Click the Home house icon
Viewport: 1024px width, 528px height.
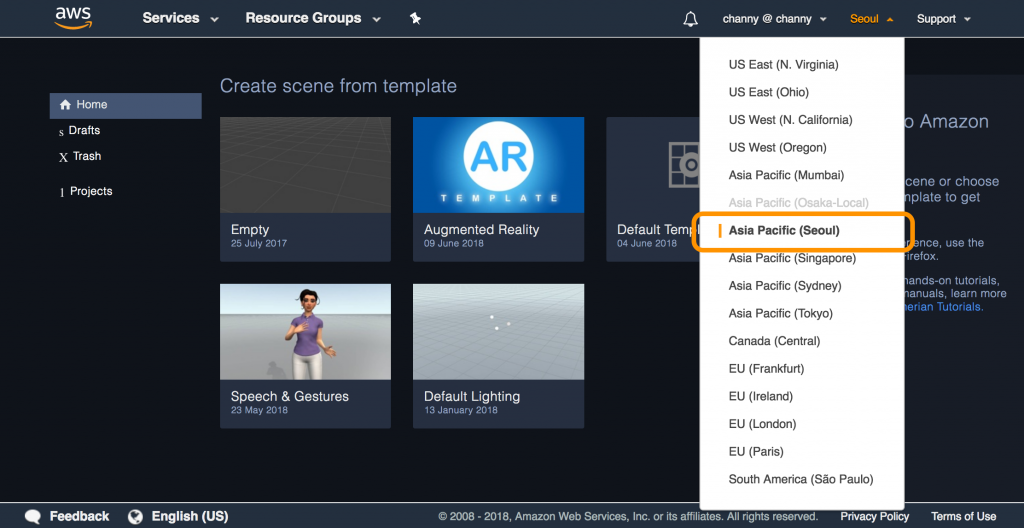(65, 105)
